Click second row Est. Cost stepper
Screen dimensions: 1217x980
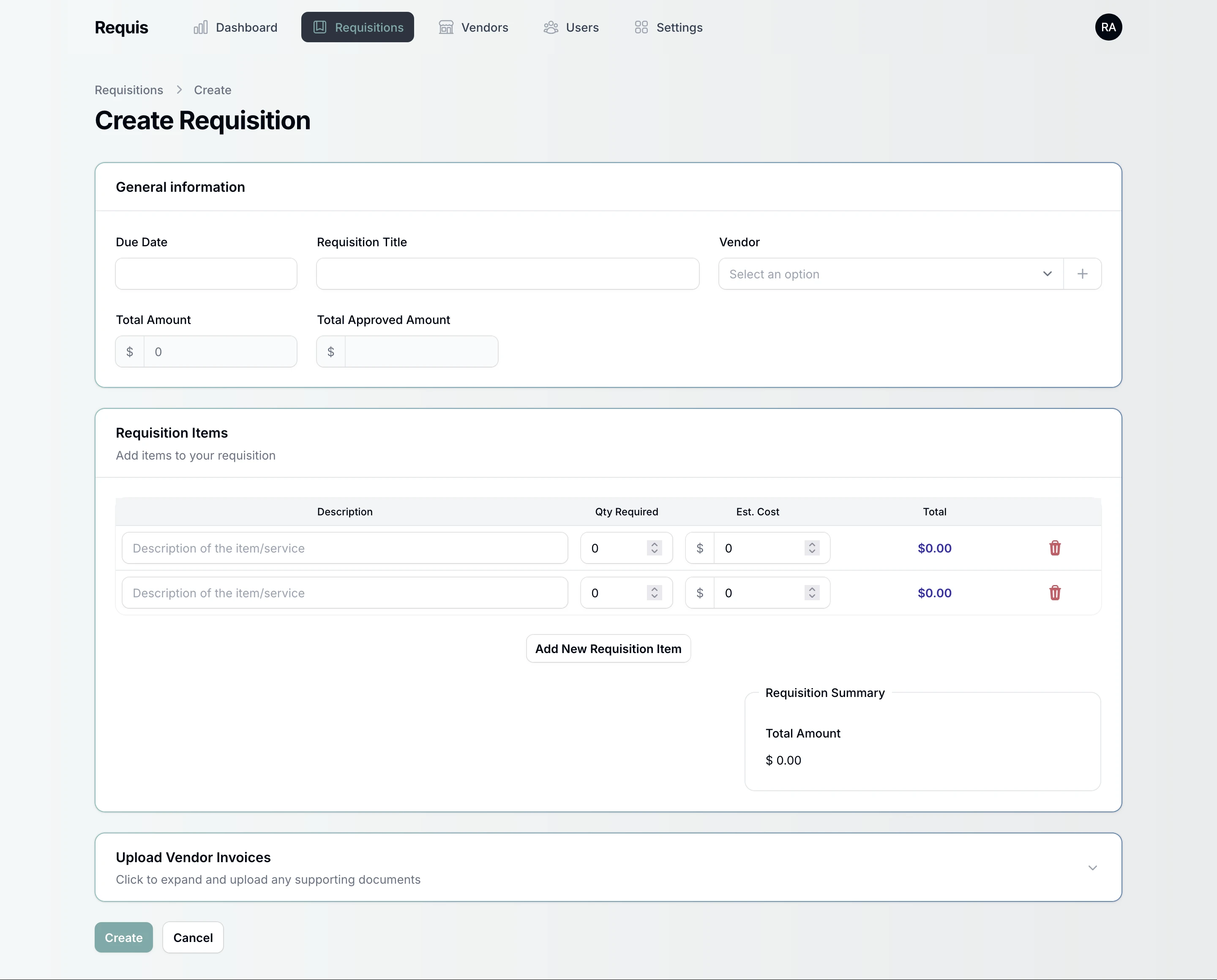(x=811, y=593)
